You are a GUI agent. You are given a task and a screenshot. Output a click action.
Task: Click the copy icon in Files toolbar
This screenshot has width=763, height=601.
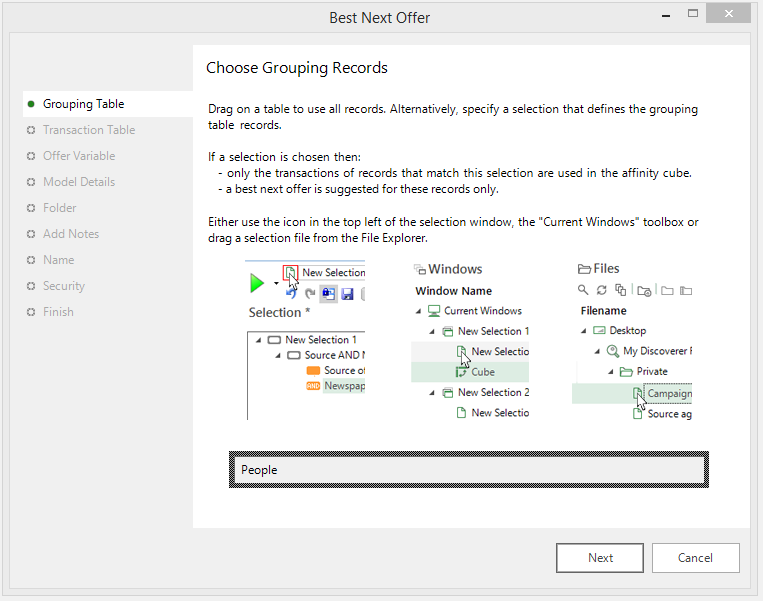click(620, 290)
